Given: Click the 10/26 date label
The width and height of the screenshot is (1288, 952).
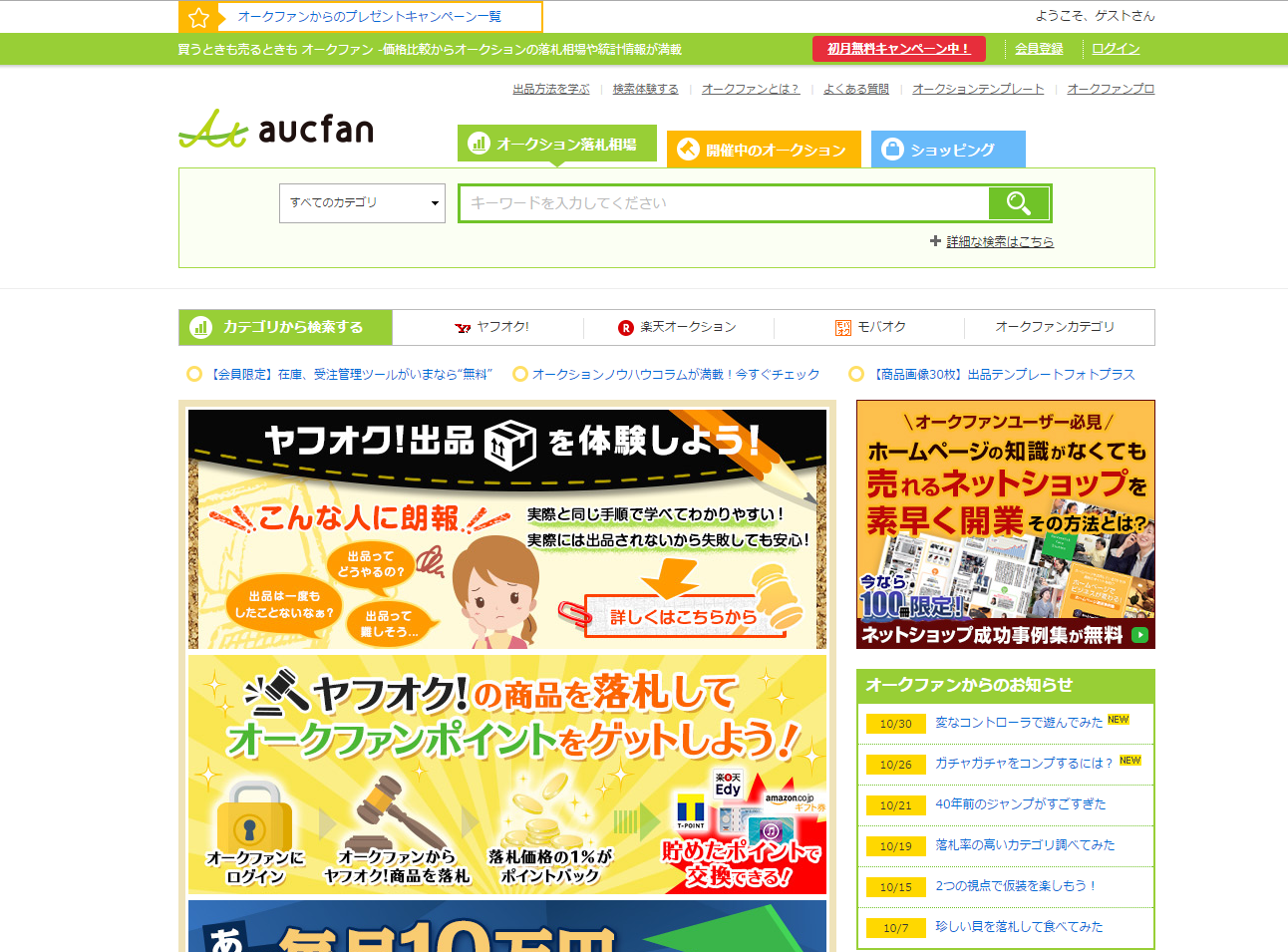Looking at the screenshot, I should (x=896, y=765).
